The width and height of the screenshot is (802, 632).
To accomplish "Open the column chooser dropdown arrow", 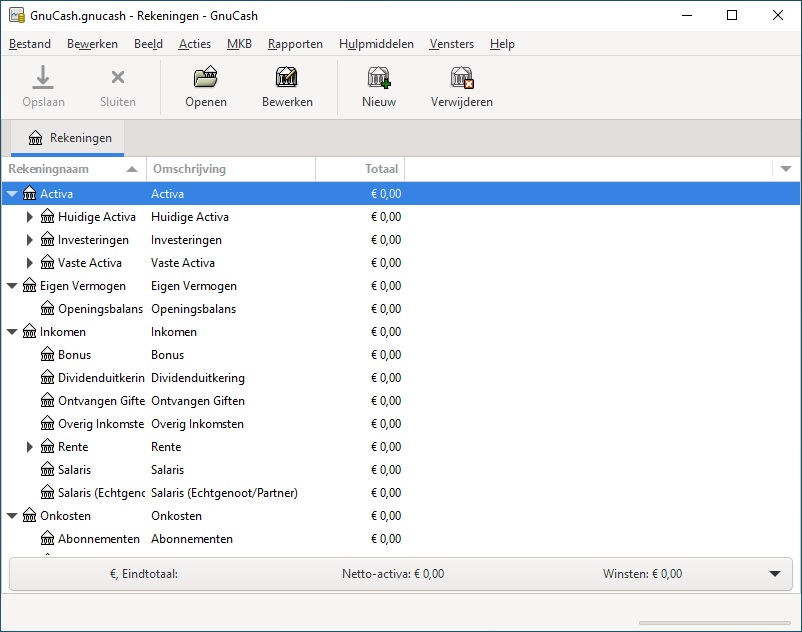I will tap(786, 169).
